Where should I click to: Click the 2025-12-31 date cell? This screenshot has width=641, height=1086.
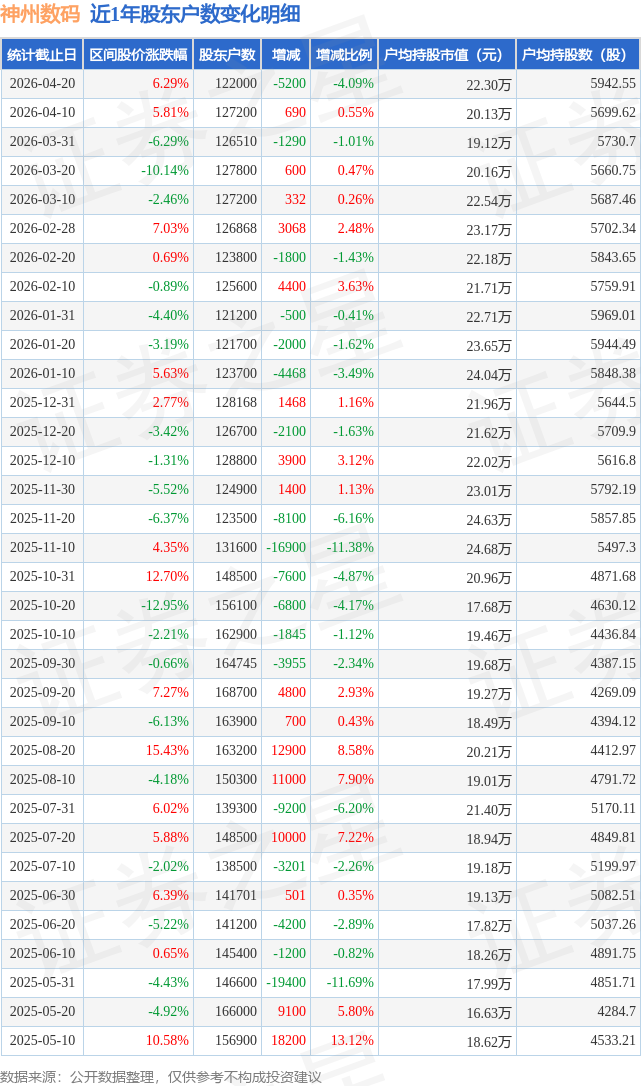pos(42,403)
